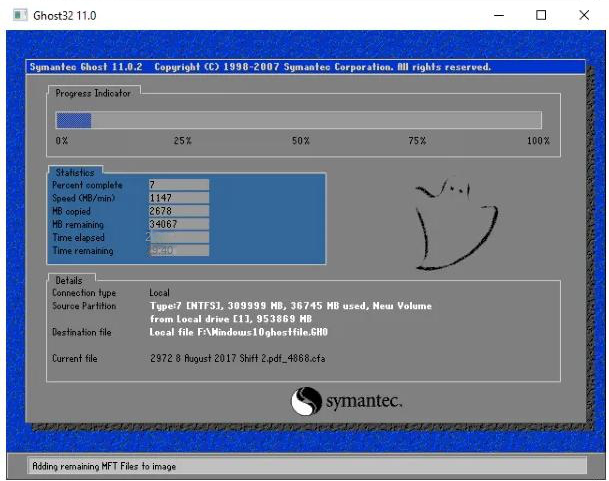This screenshot has height=481, width=609.
Task: Select the MB remaining value field
Action: click(177, 224)
